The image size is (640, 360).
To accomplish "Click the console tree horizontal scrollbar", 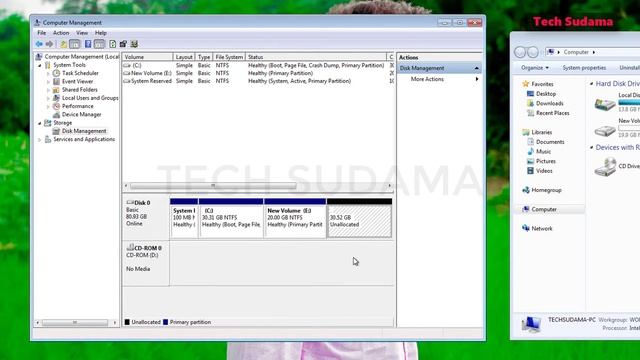I will tap(75, 322).
